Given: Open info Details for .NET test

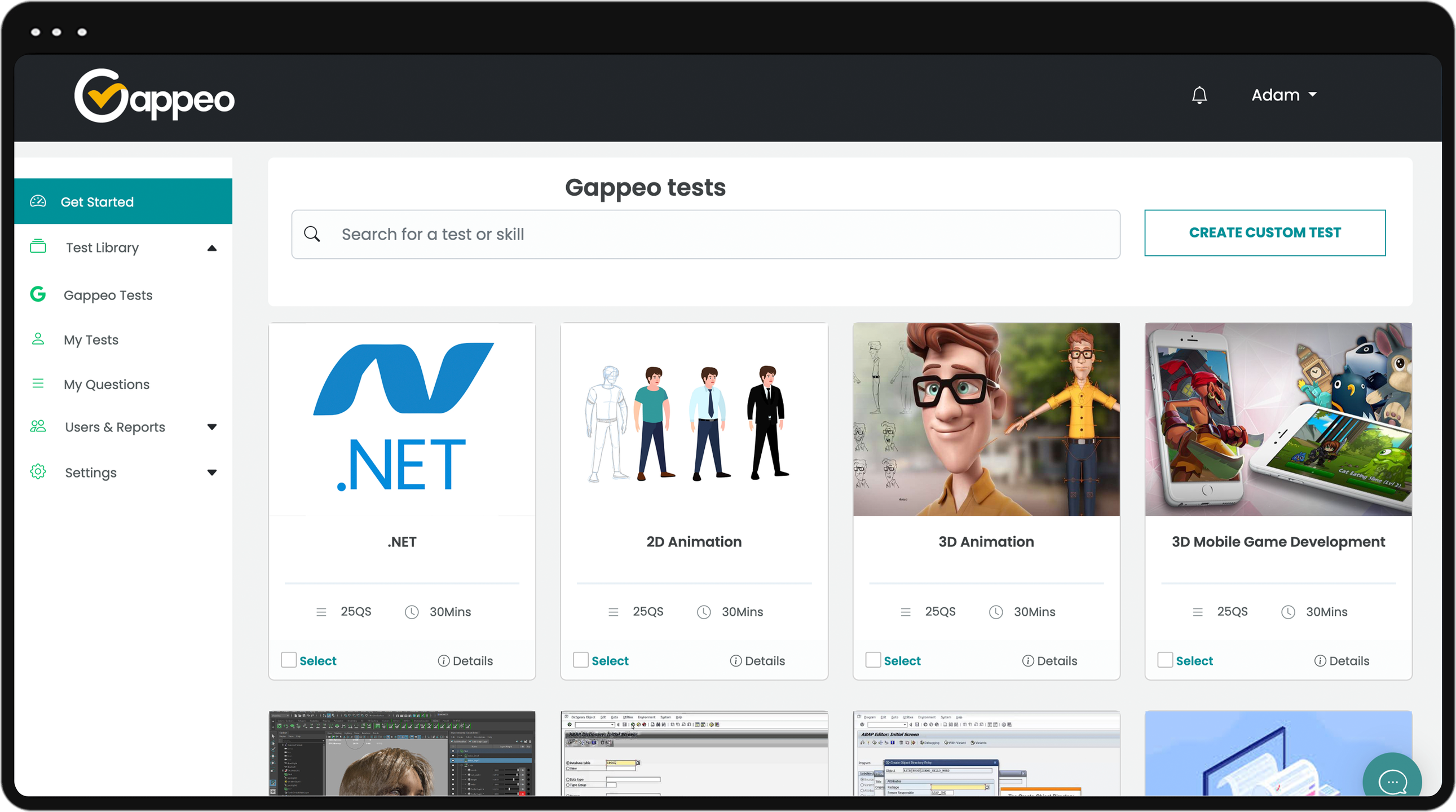Looking at the screenshot, I should pos(465,660).
